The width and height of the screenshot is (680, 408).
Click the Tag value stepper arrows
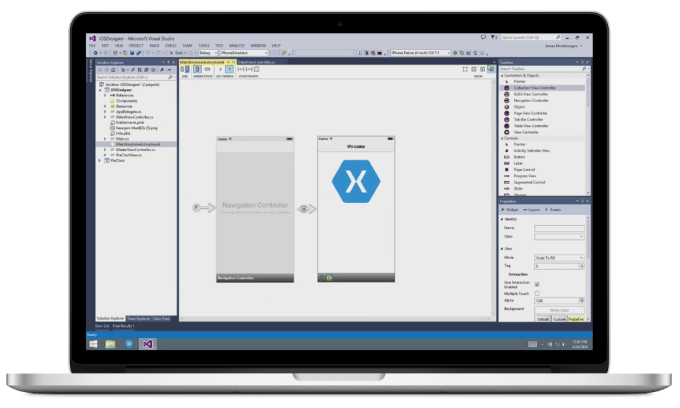pos(582,266)
